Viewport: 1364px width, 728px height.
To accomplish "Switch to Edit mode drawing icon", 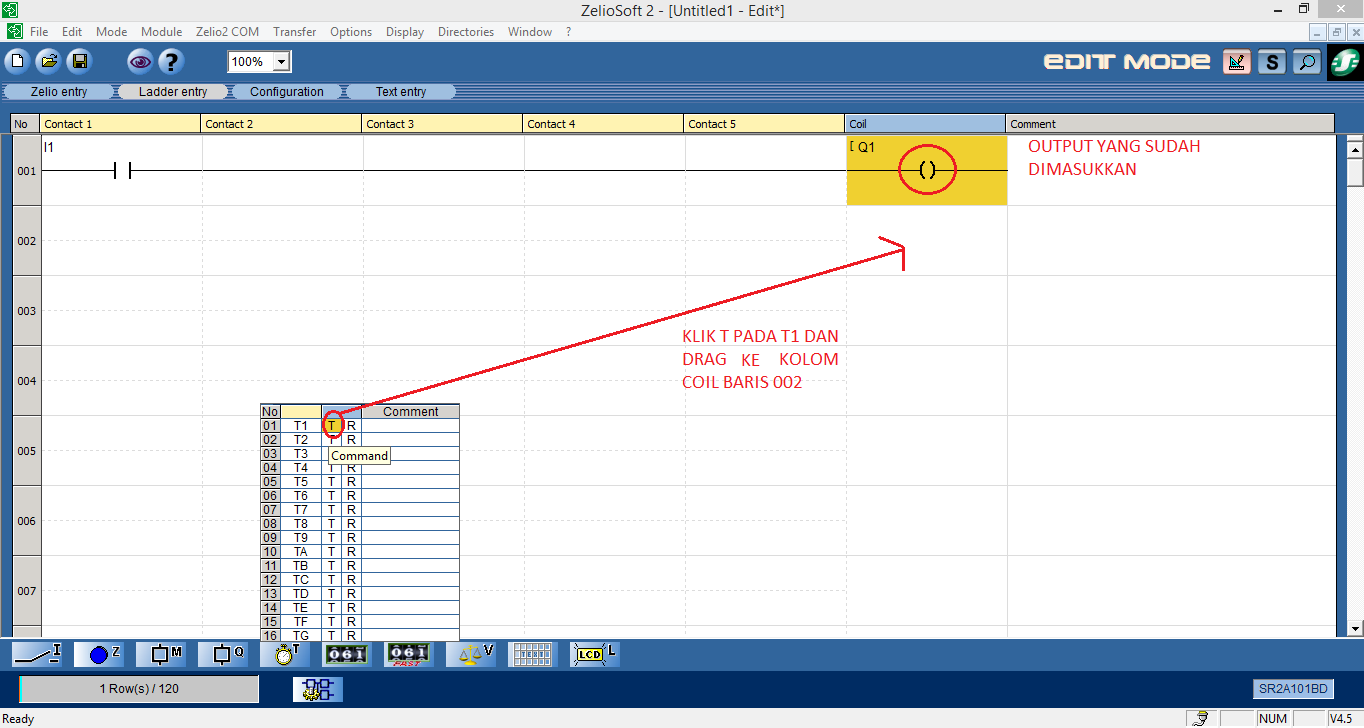I will tap(1237, 62).
